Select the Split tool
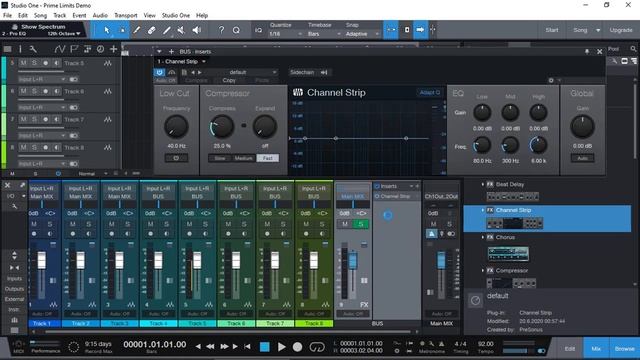The height and width of the screenshot is (360, 640). pyautogui.click(x=136, y=30)
